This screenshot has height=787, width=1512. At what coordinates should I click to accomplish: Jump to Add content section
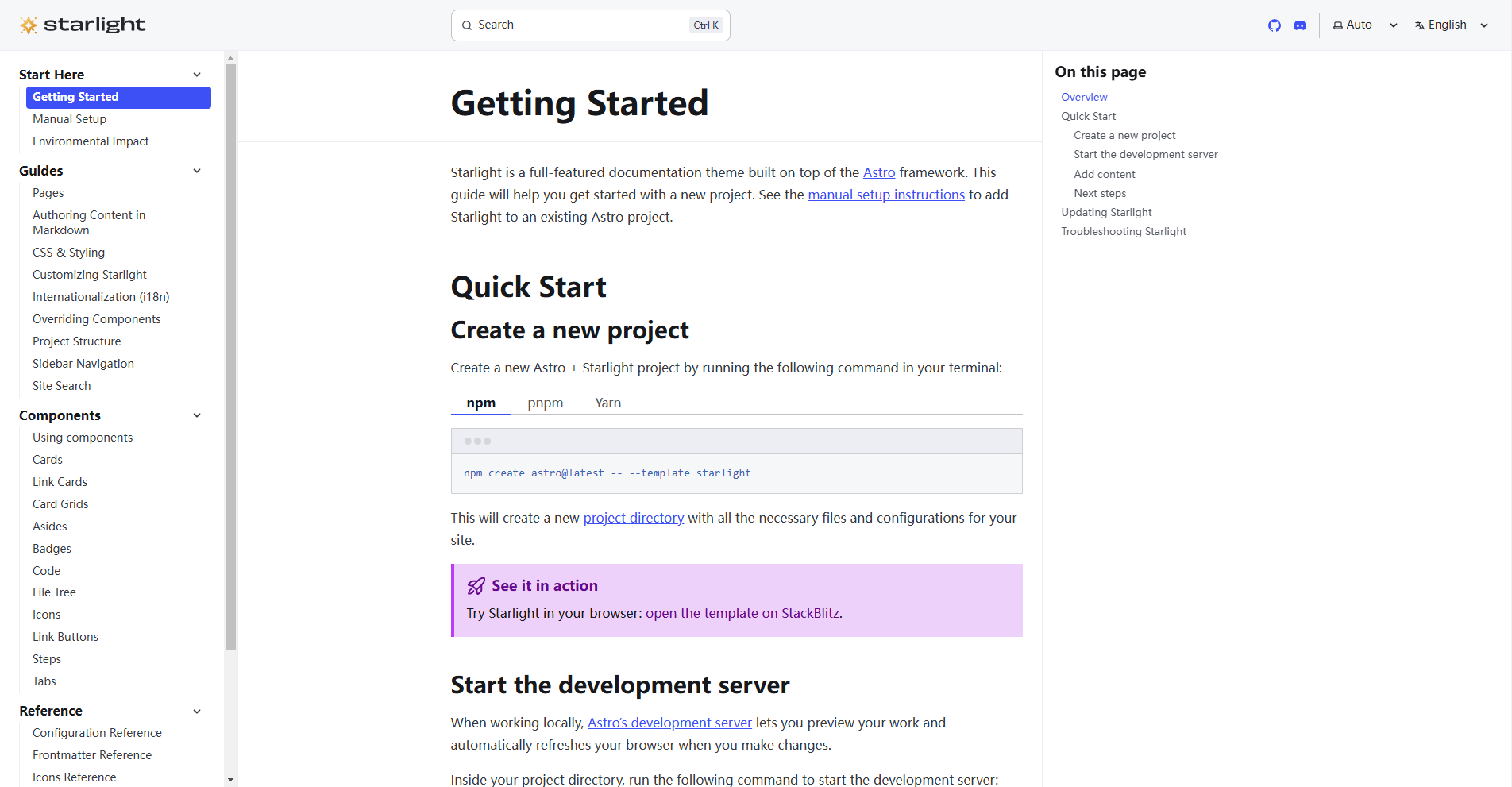(x=1104, y=174)
